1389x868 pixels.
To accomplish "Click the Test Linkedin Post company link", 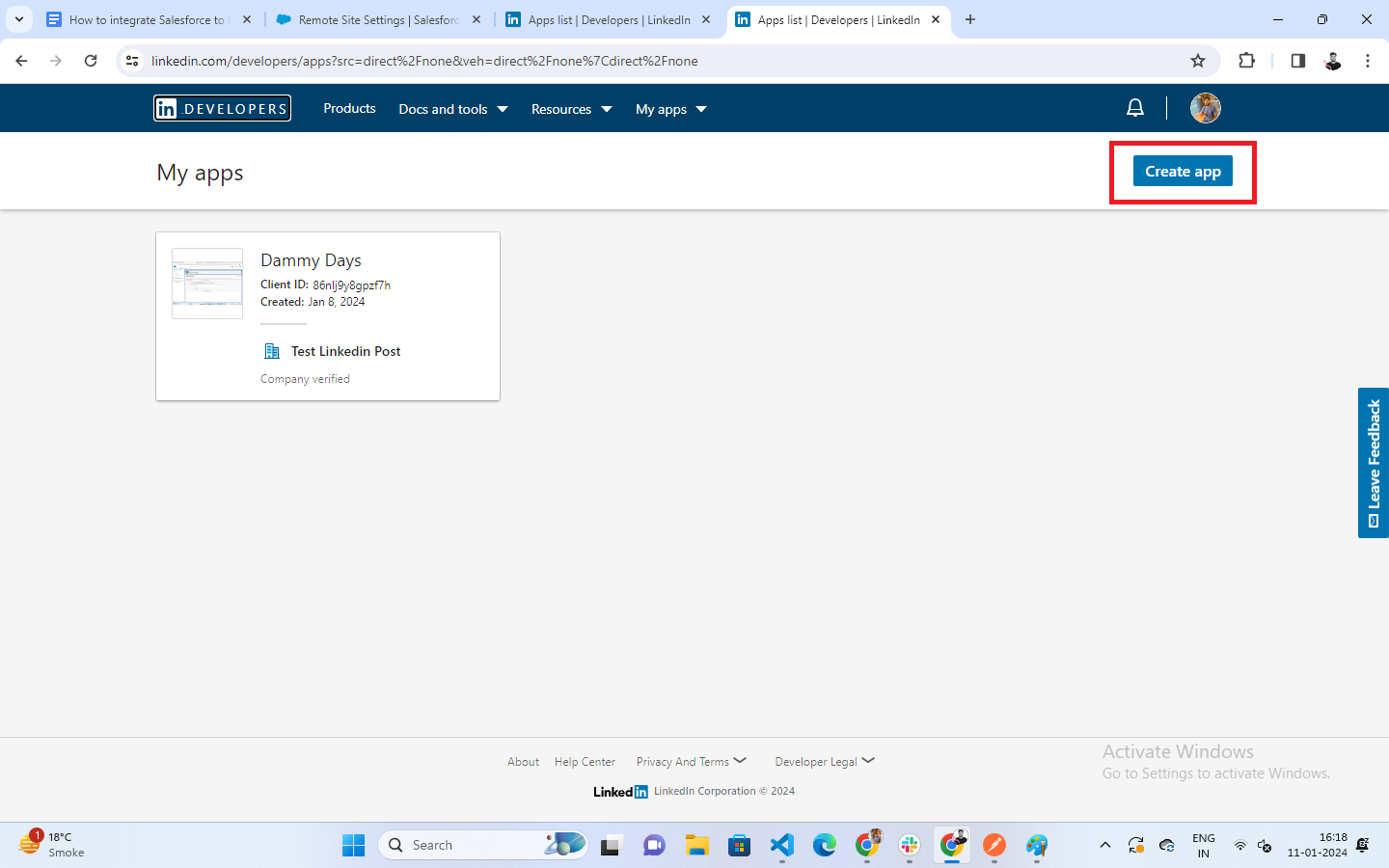I will 345,351.
